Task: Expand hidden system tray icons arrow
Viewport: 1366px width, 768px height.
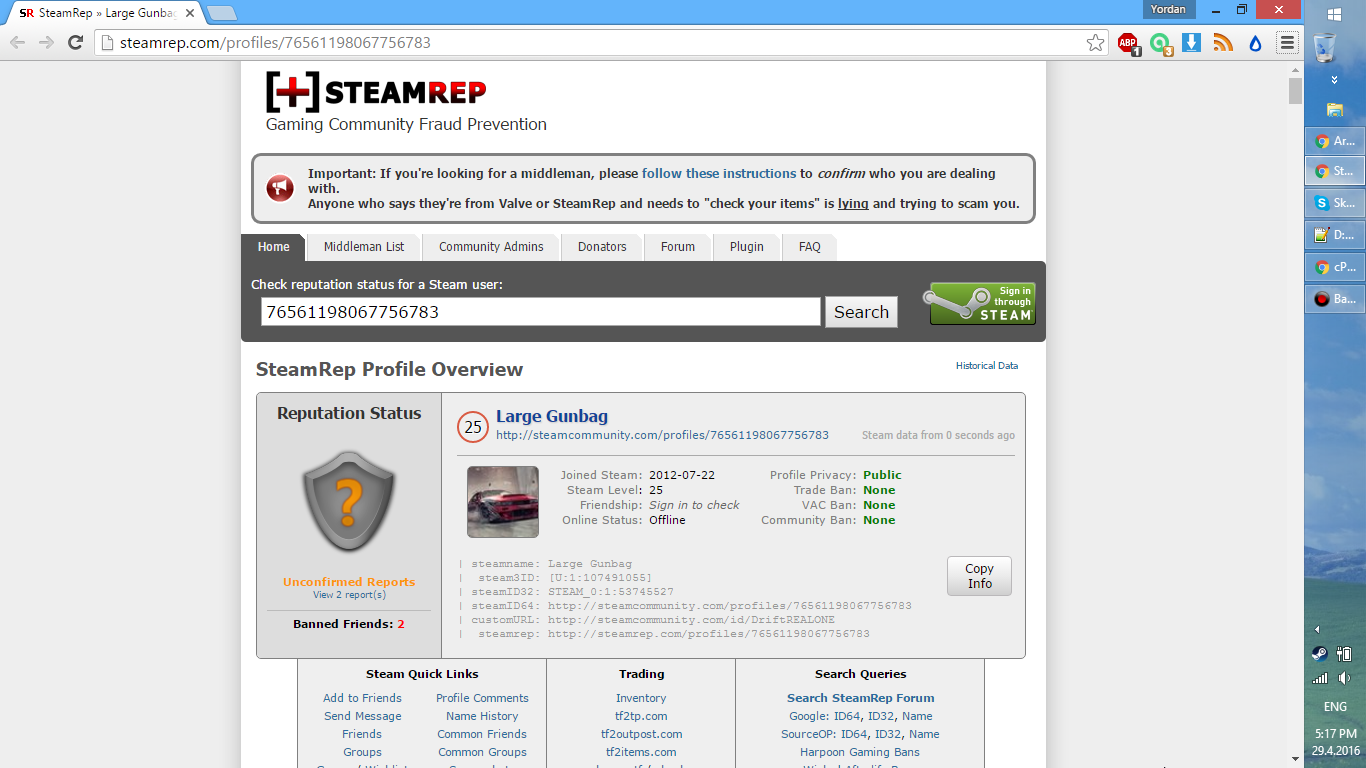Action: (1317, 630)
